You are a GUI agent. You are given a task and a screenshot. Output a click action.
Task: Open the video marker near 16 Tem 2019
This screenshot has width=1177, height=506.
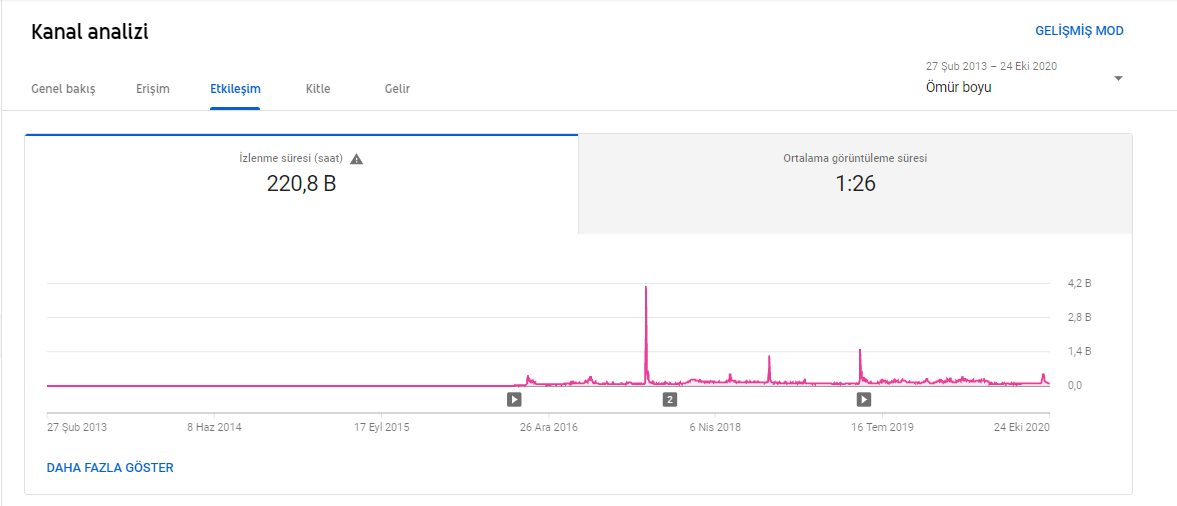click(x=864, y=399)
